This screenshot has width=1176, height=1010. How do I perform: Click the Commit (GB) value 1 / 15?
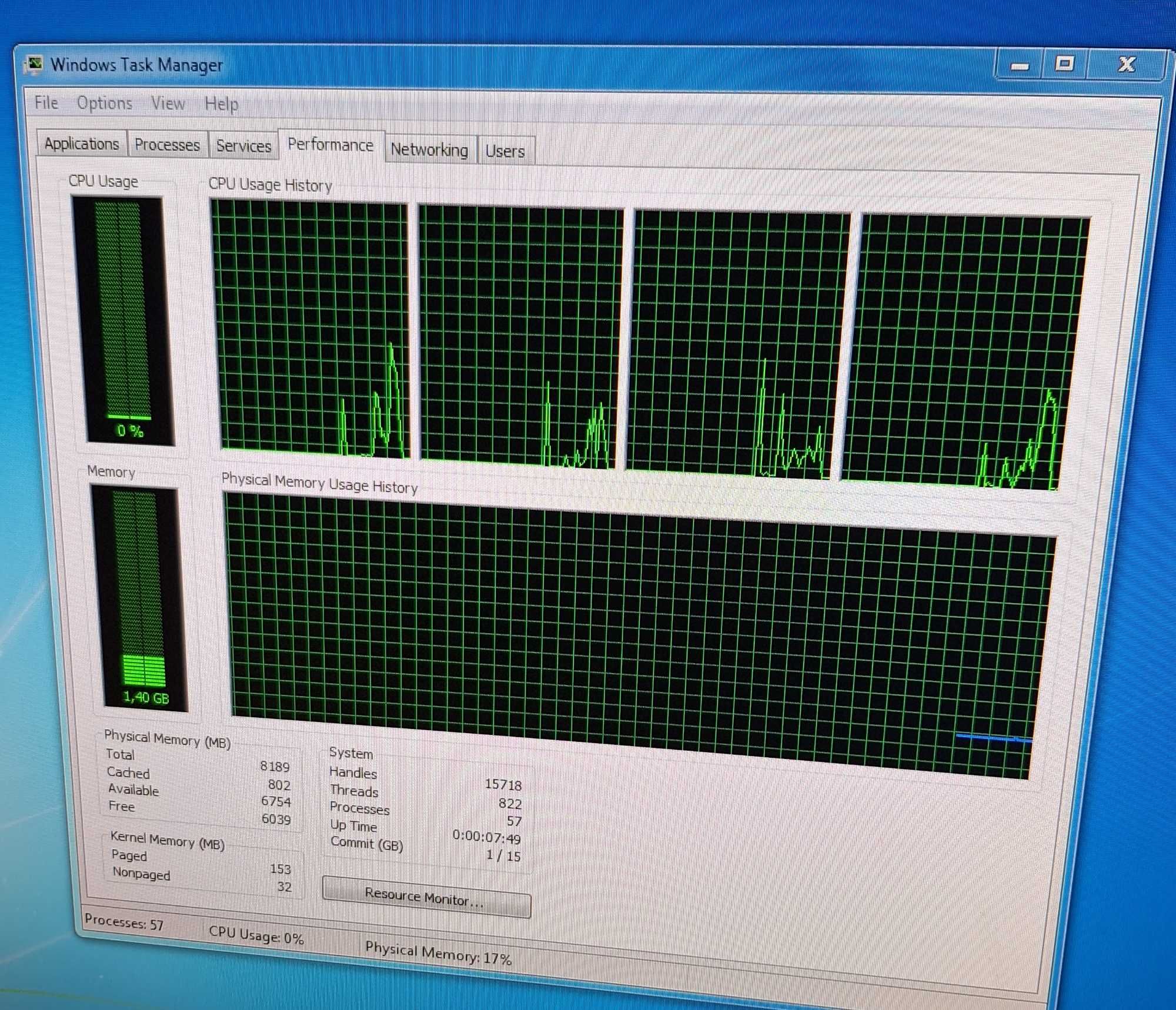pyautogui.click(x=503, y=855)
